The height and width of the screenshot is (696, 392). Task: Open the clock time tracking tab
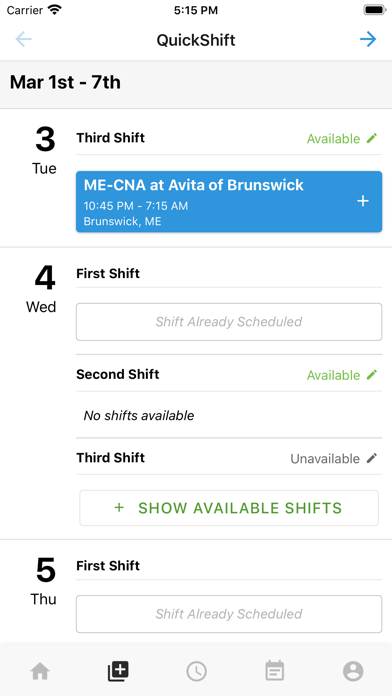[196, 671]
